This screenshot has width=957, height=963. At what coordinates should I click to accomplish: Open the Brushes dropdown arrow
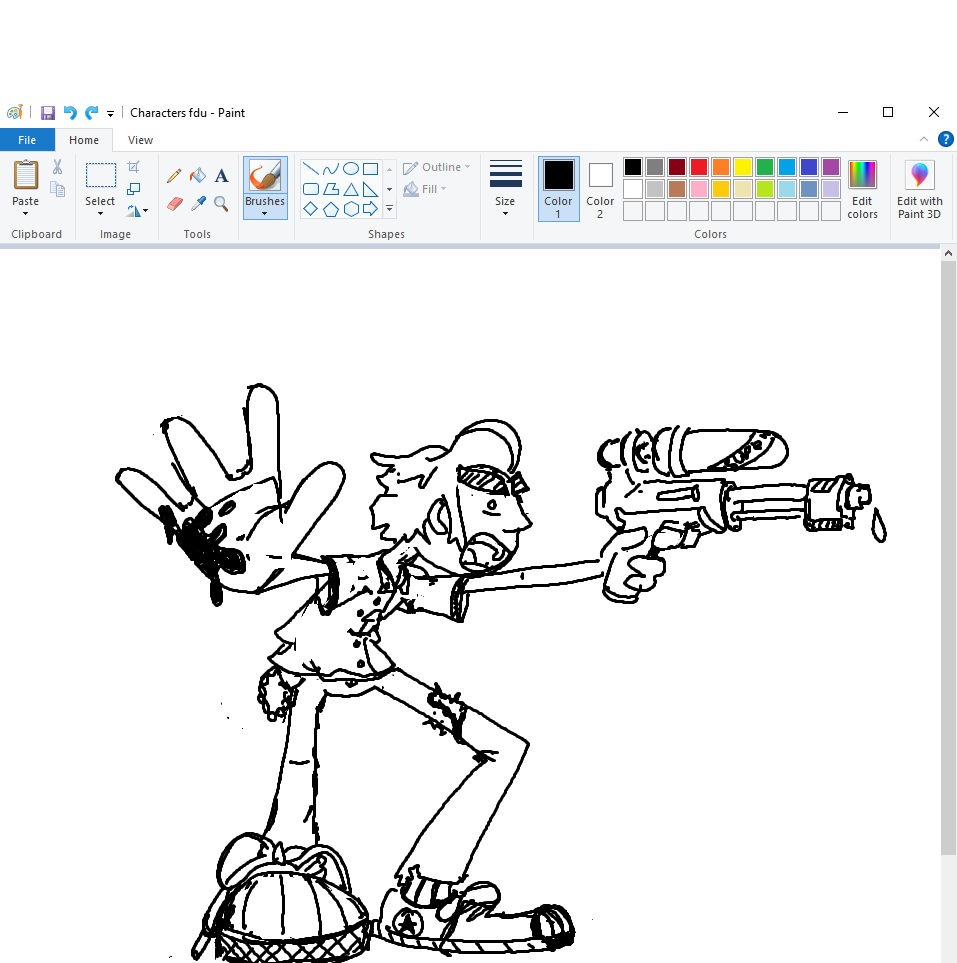click(265, 214)
